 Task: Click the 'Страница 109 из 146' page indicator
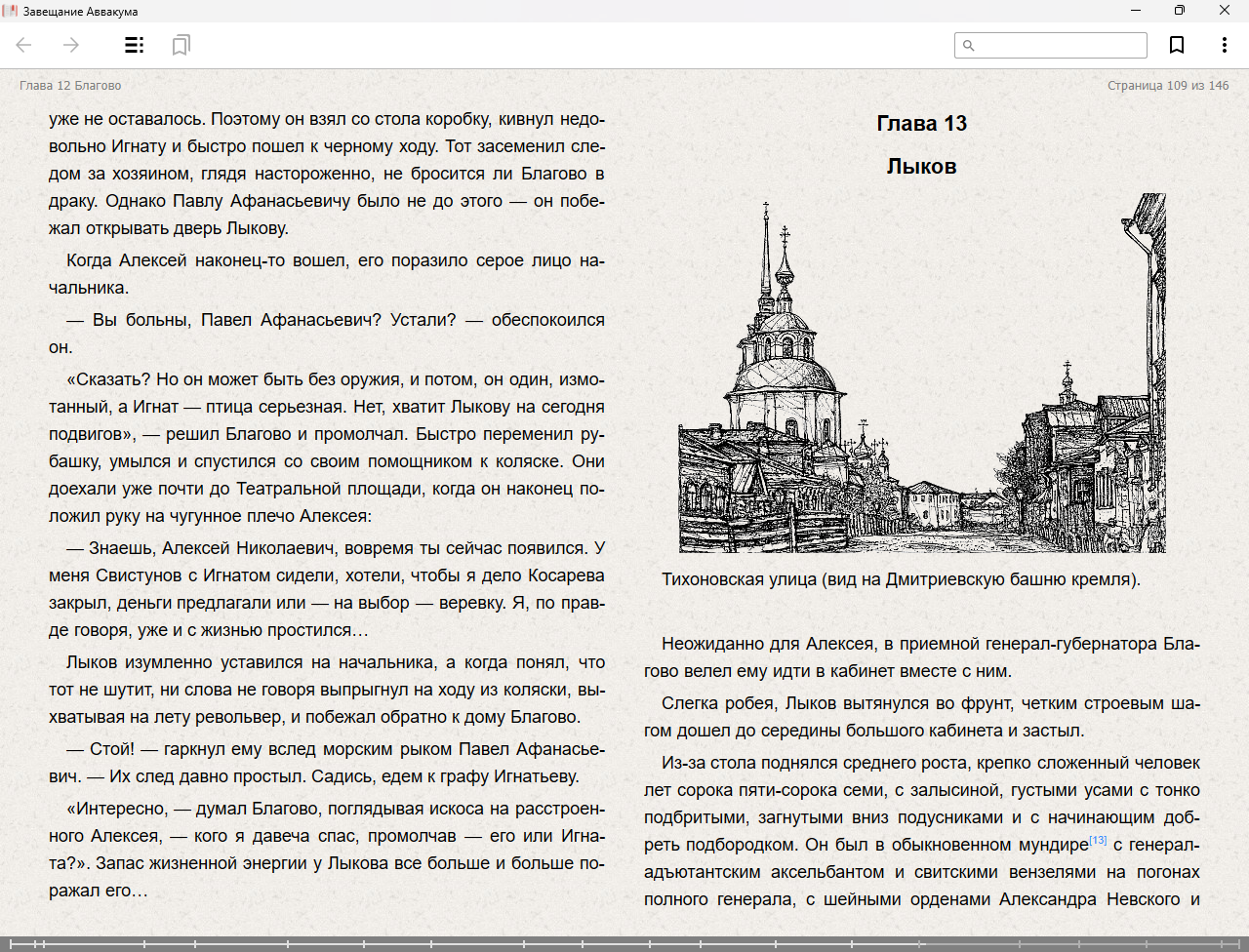tap(1168, 86)
